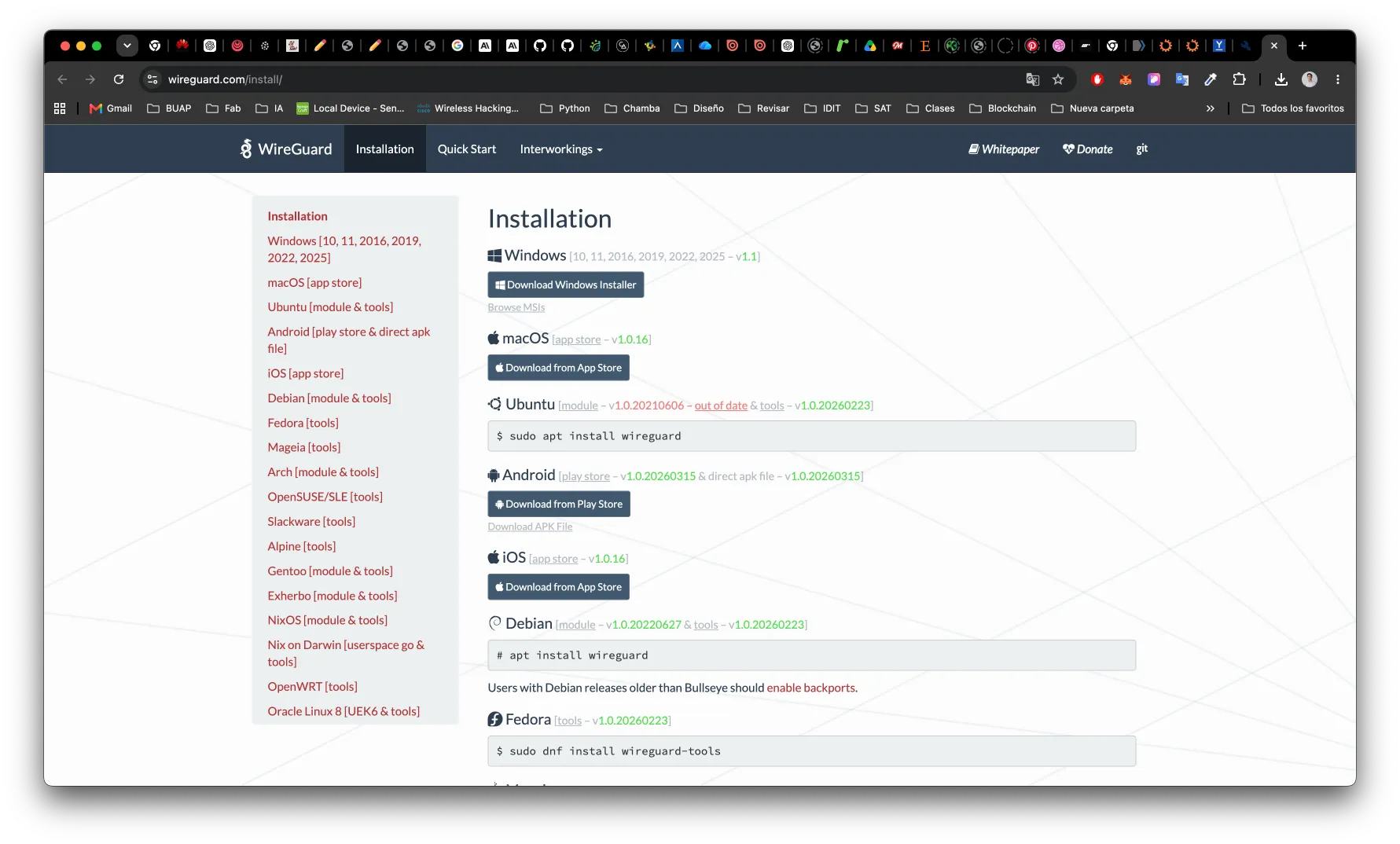Open the apps grid icon in bookmarks bar
This screenshot has width=1400, height=844.
click(60, 108)
